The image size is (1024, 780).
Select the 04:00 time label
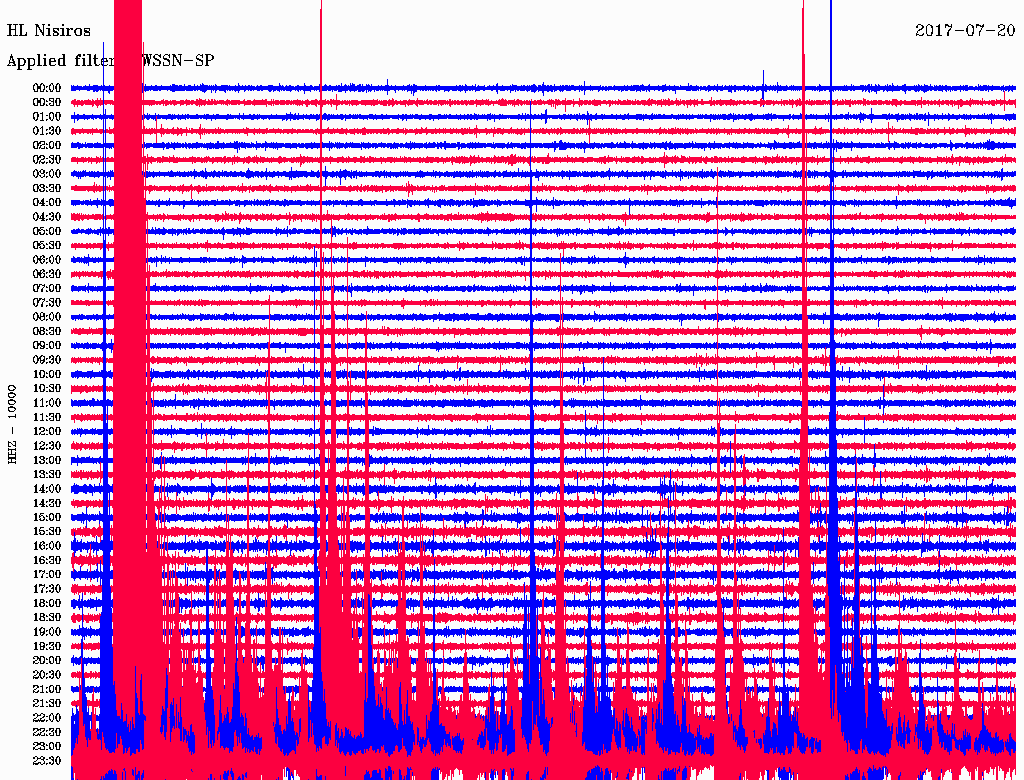(47, 202)
